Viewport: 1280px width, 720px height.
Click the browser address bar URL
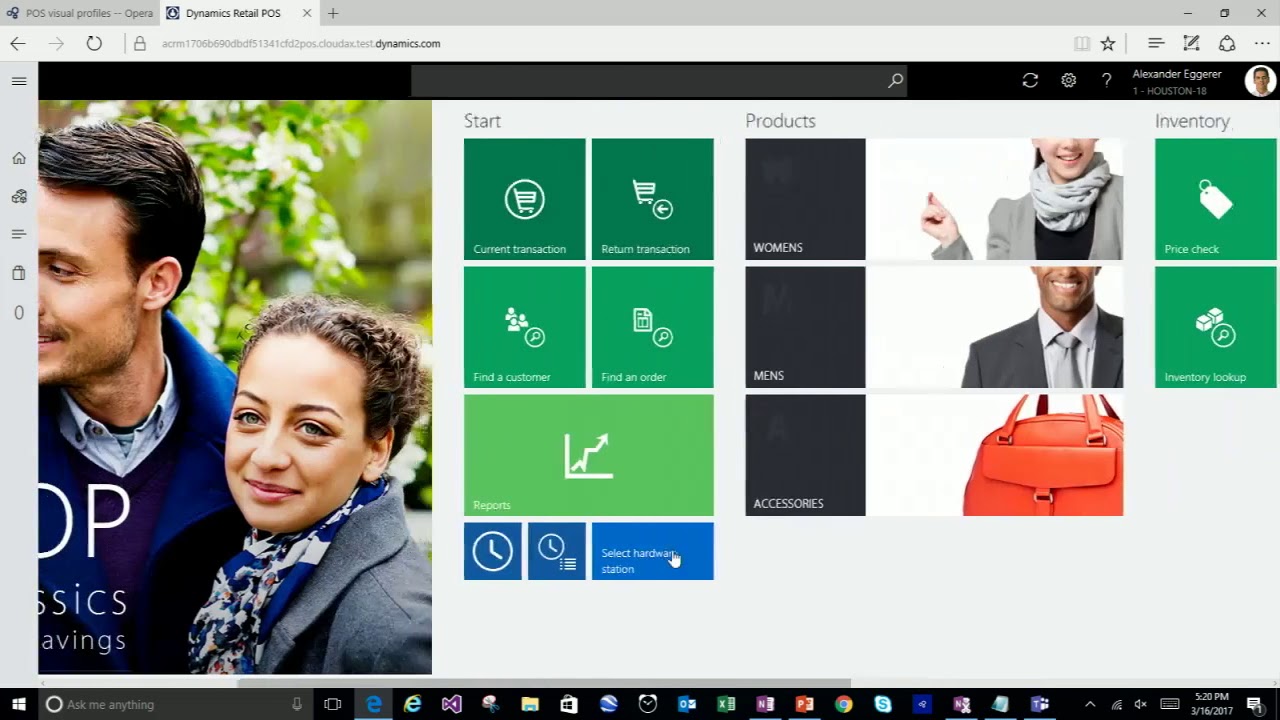(x=301, y=44)
